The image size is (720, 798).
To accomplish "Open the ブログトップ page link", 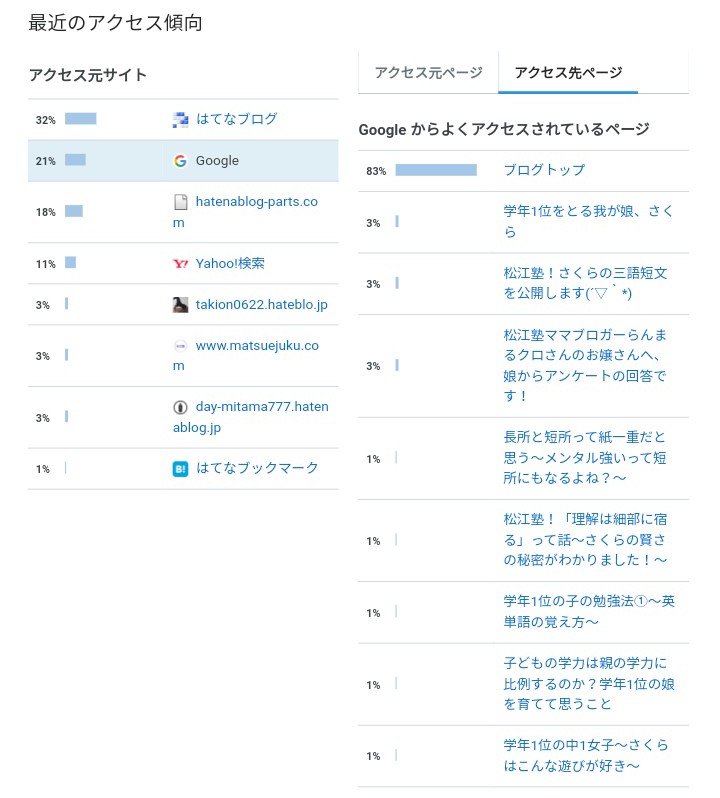I will (x=544, y=170).
